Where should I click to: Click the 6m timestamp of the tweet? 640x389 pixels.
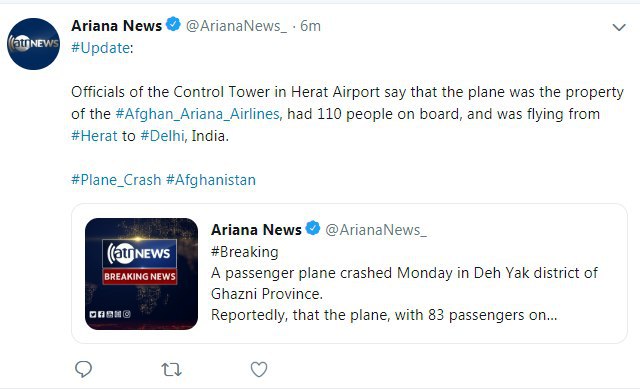point(310,26)
